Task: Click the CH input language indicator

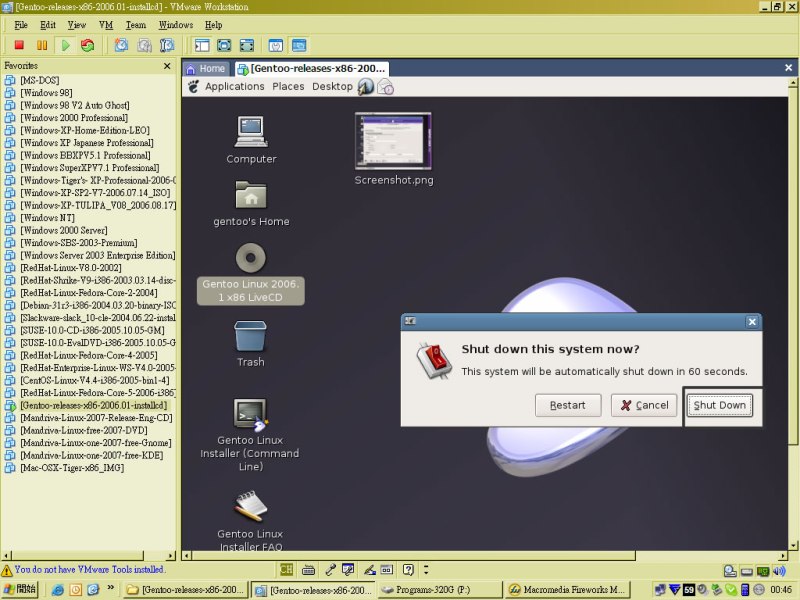Action: point(286,569)
